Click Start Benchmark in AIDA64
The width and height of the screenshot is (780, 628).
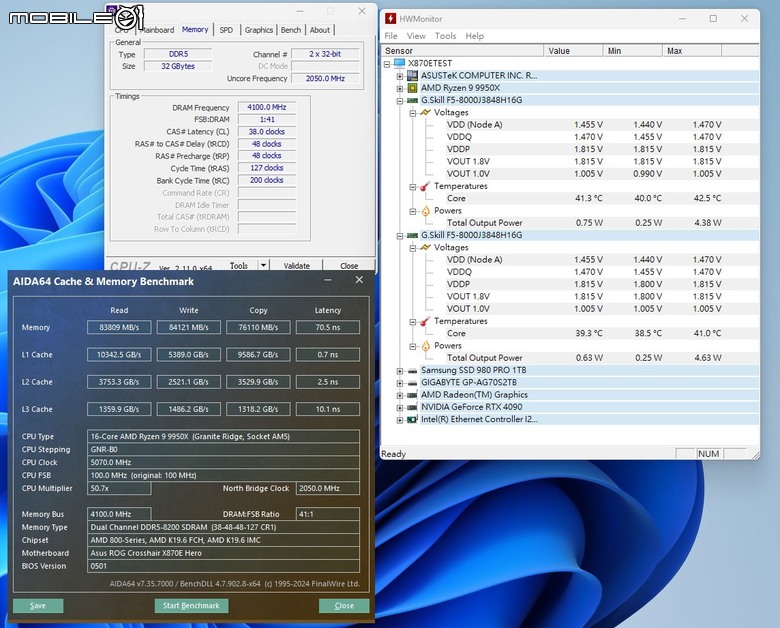191,606
